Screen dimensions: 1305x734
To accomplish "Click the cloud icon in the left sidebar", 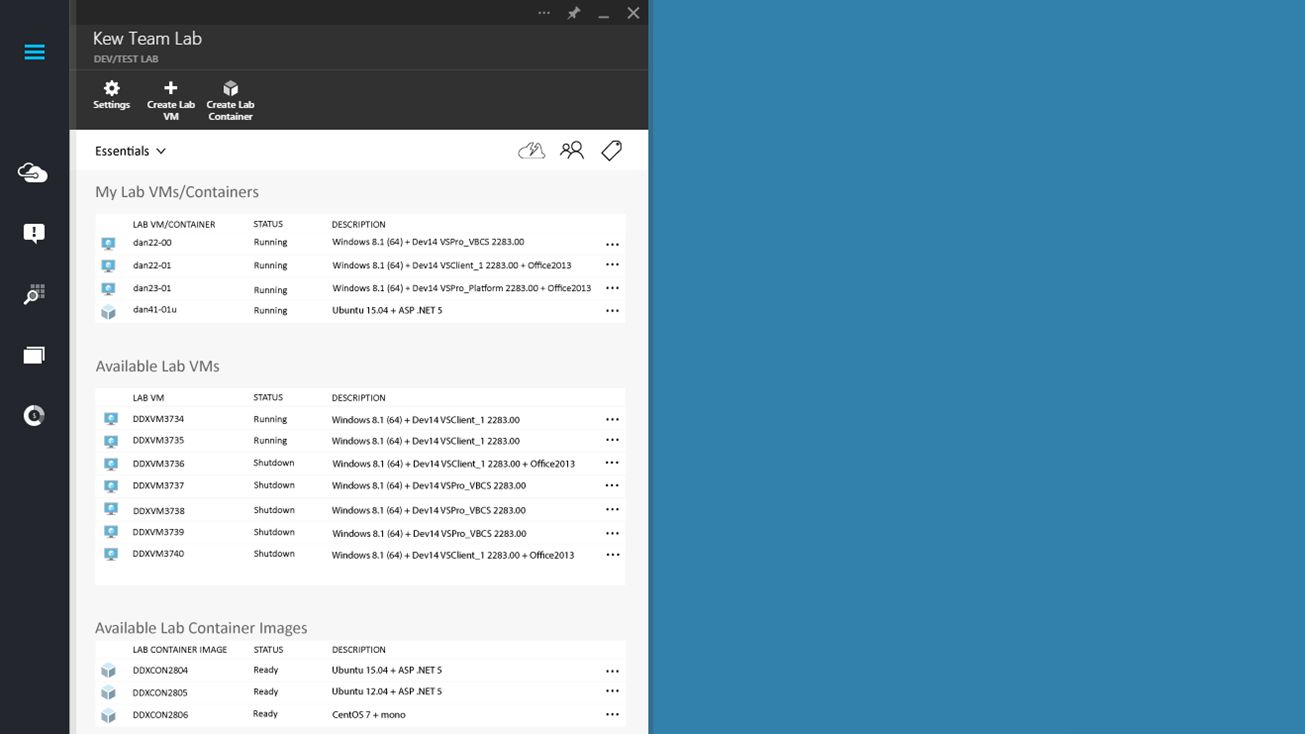I will (x=33, y=173).
